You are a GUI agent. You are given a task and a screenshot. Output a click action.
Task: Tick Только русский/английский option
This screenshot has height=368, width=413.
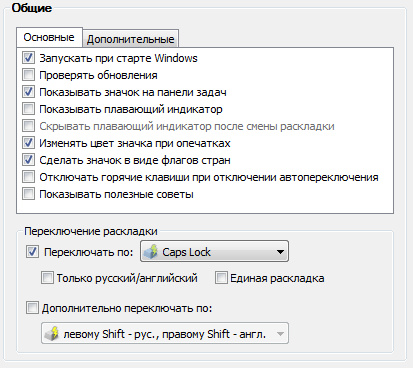[47, 278]
